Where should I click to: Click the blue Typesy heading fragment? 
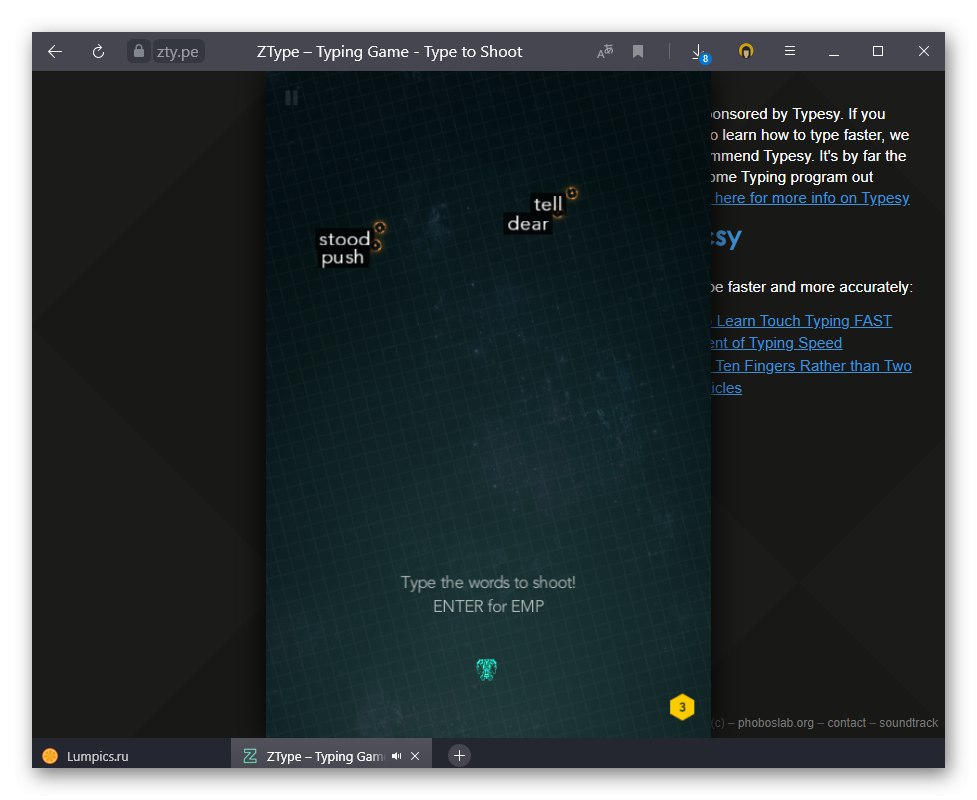pos(726,237)
